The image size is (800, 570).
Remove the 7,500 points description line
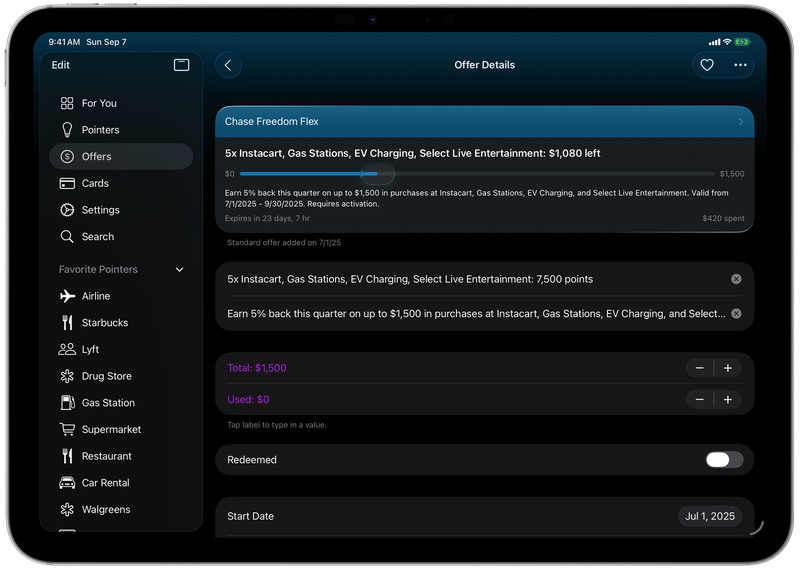click(736, 279)
